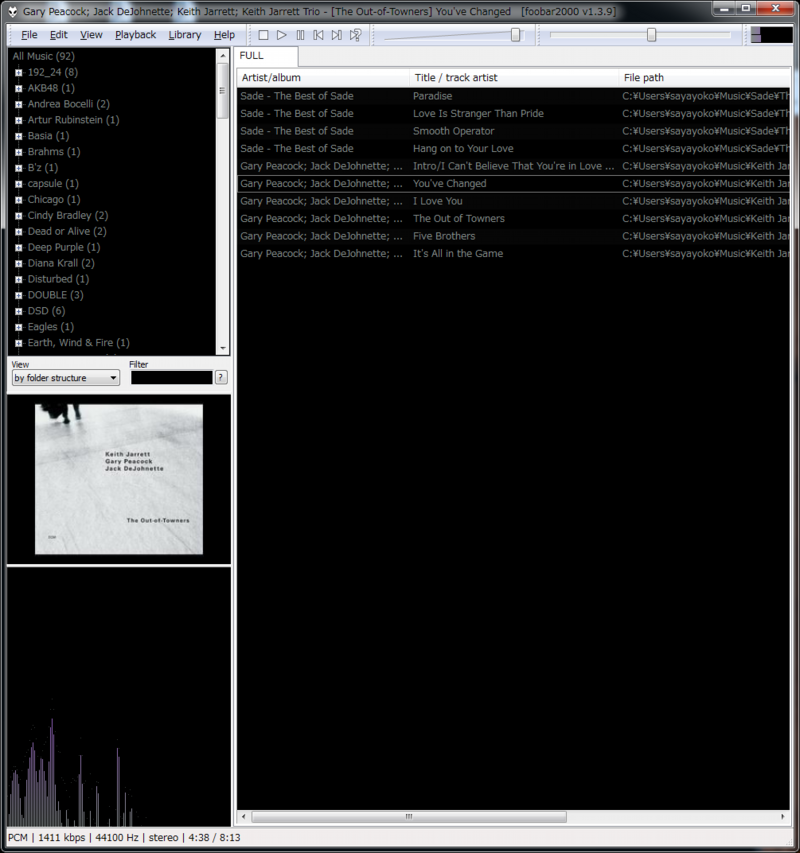Sort by Title / track artist header
Viewport: 800px width, 853px height.
click(x=514, y=78)
